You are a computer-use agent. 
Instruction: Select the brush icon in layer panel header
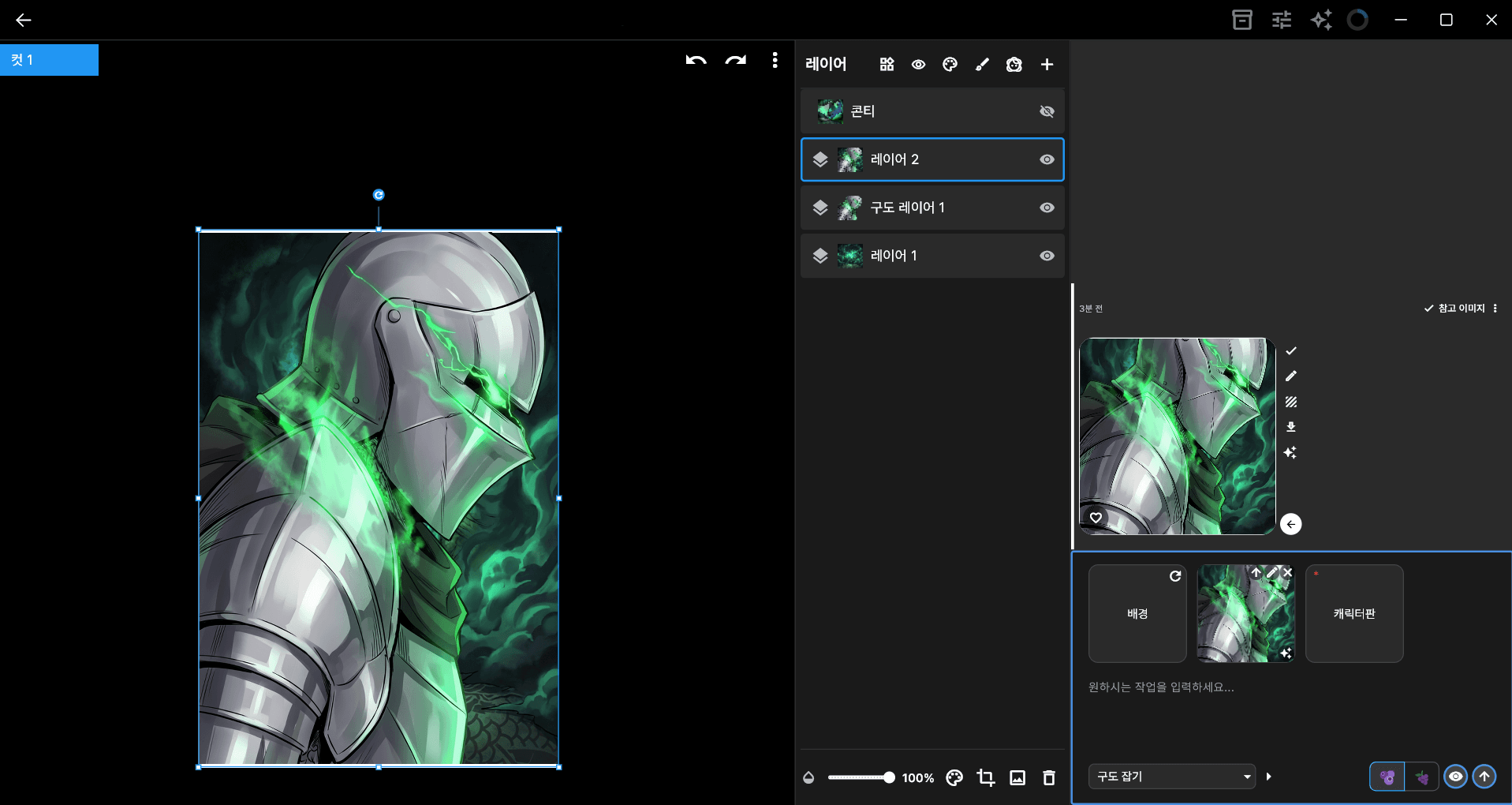coord(982,65)
